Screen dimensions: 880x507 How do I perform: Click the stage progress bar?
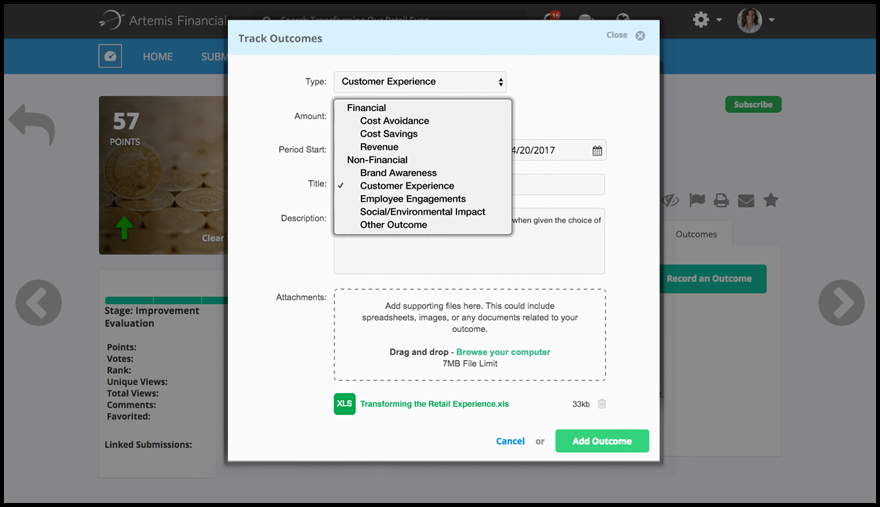point(166,300)
